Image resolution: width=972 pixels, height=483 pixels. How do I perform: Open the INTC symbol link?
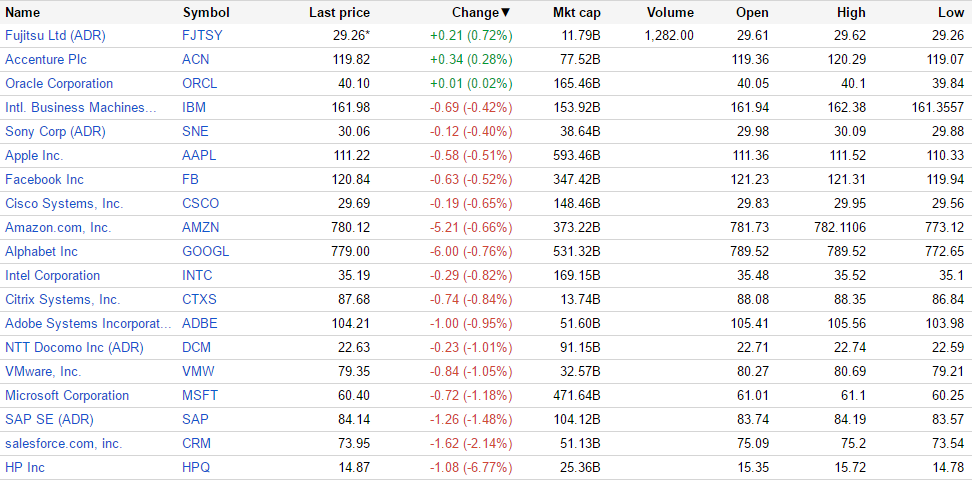197,275
